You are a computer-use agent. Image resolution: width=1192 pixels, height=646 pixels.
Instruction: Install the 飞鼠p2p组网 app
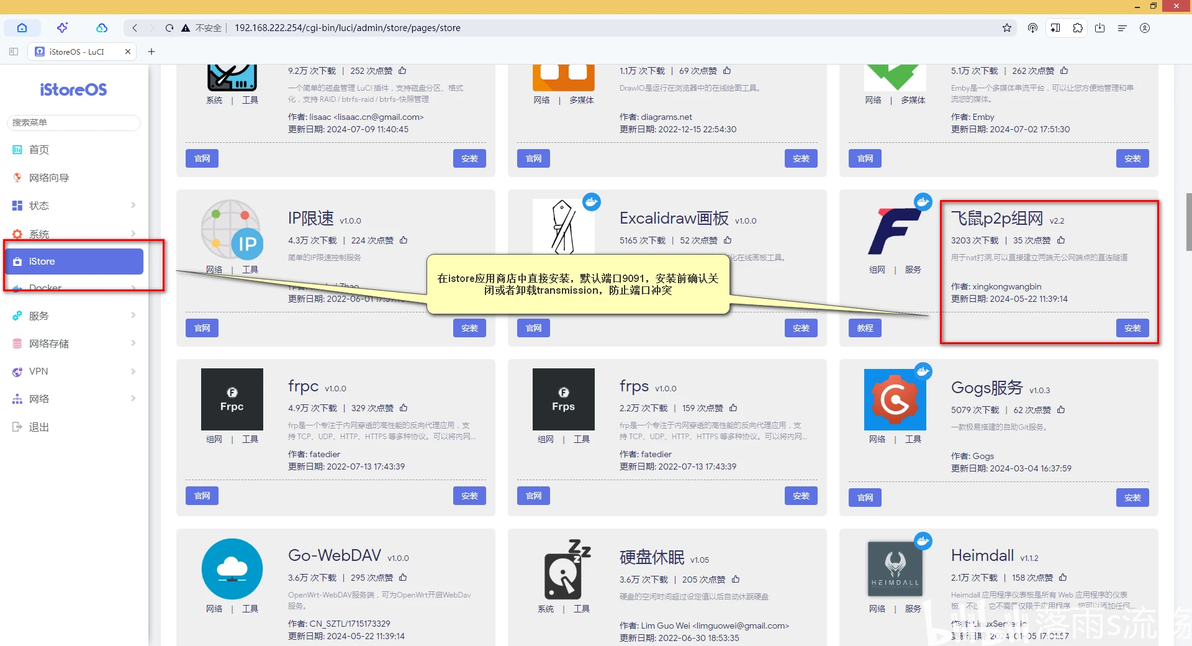(1133, 328)
